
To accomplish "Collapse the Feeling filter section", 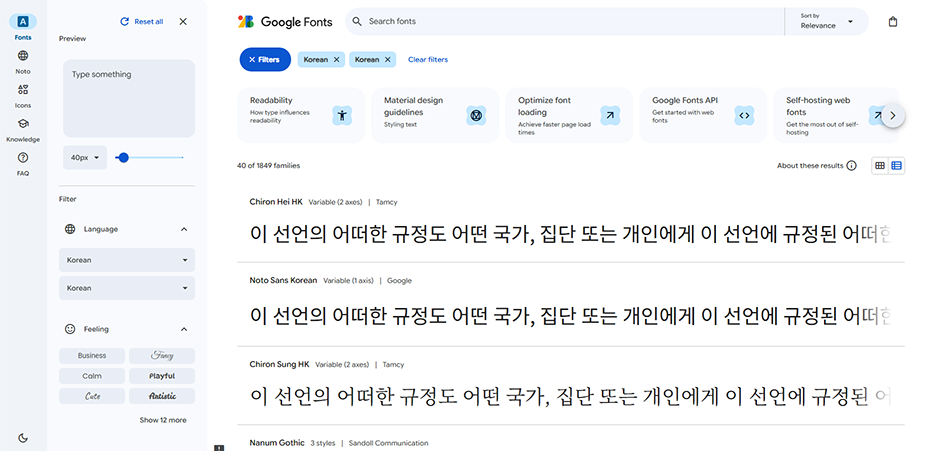I will [x=184, y=329].
